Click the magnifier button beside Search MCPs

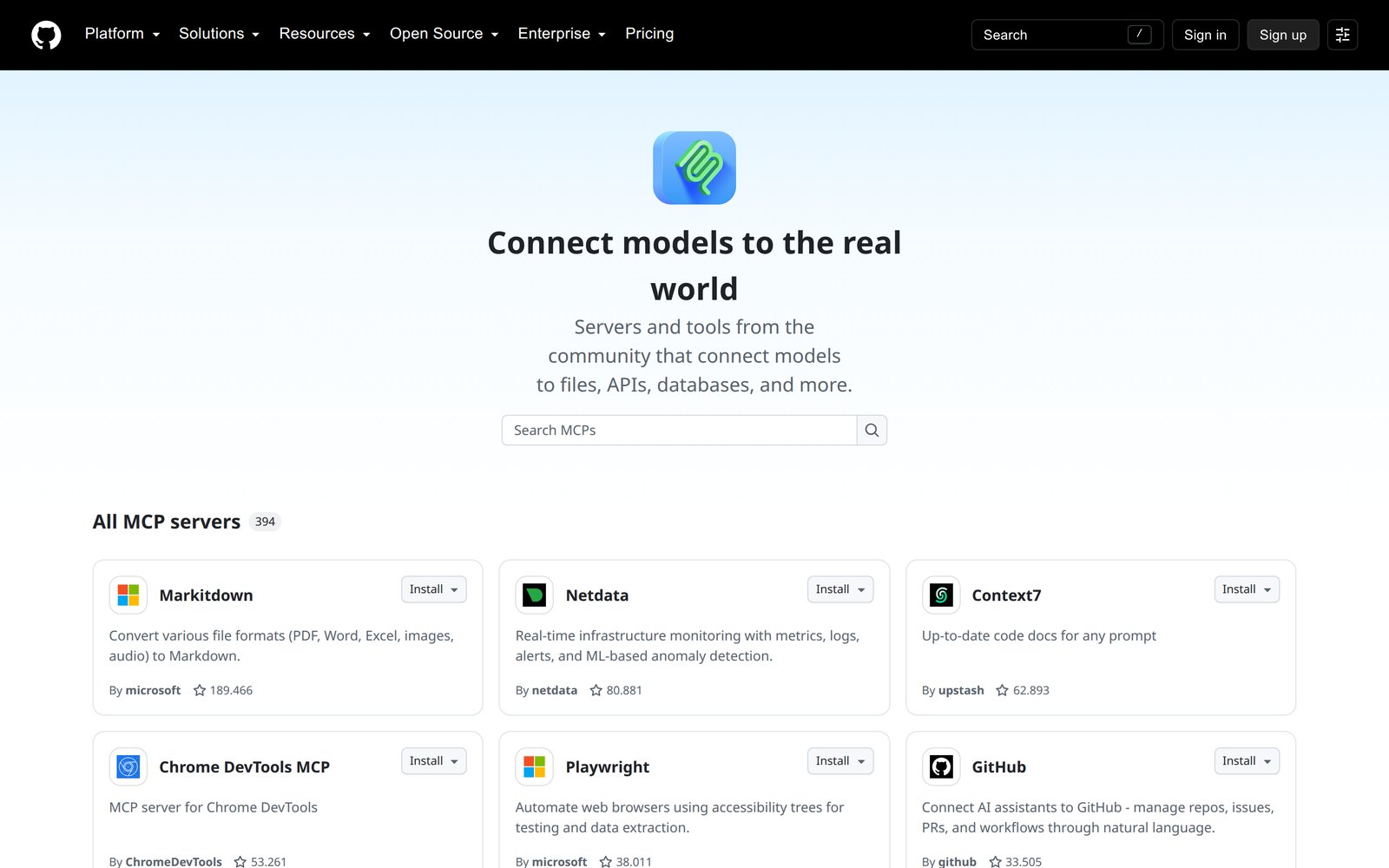point(872,430)
